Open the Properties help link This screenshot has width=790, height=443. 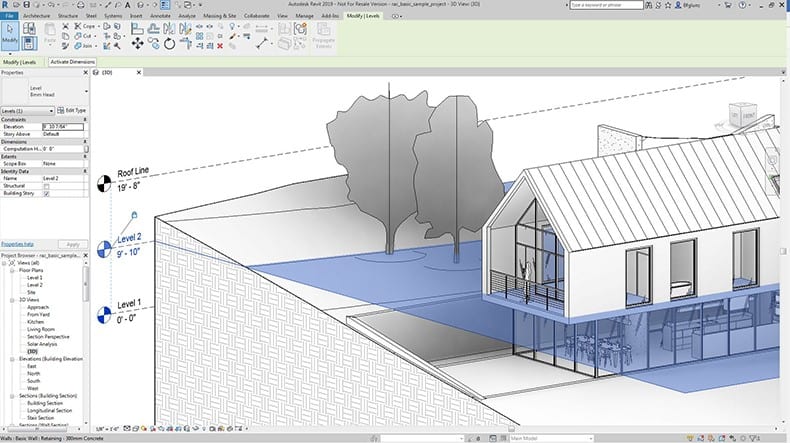pyautogui.click(x=17, y=244)
